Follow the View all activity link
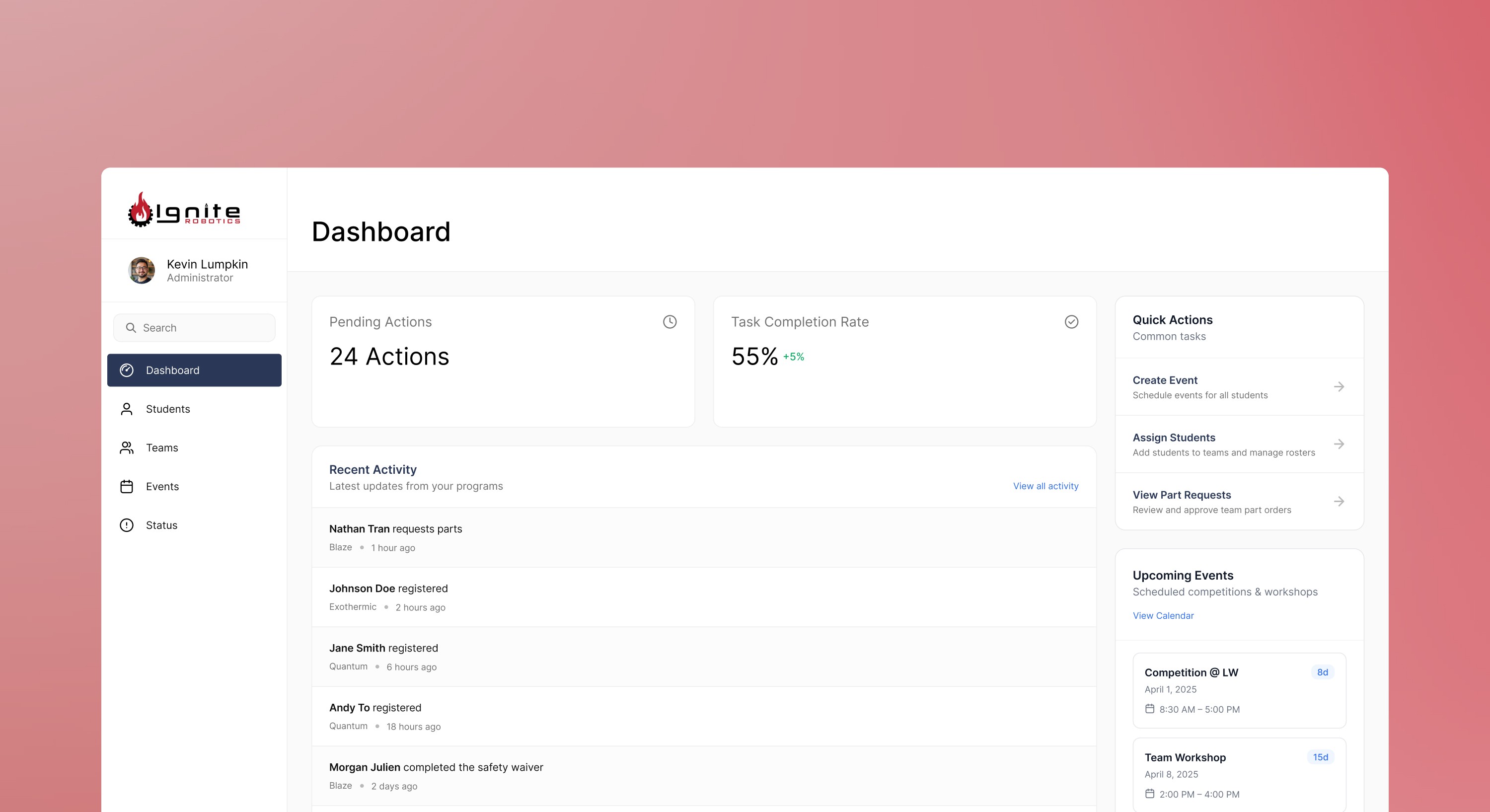1490x812 pixels. [x=1046, y=486]
